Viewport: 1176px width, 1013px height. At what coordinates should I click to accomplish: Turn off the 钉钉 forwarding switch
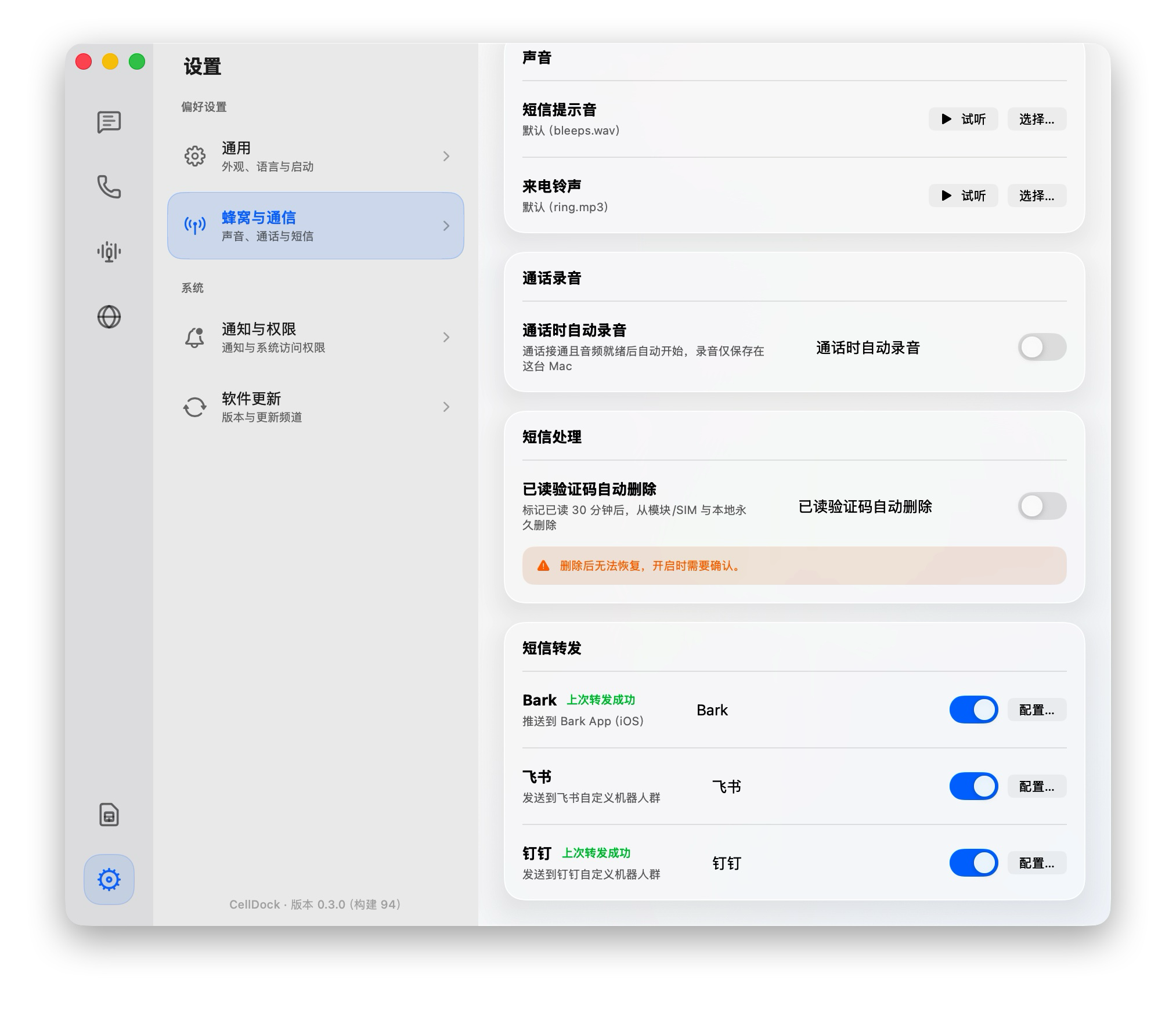(x=973, y=863)
